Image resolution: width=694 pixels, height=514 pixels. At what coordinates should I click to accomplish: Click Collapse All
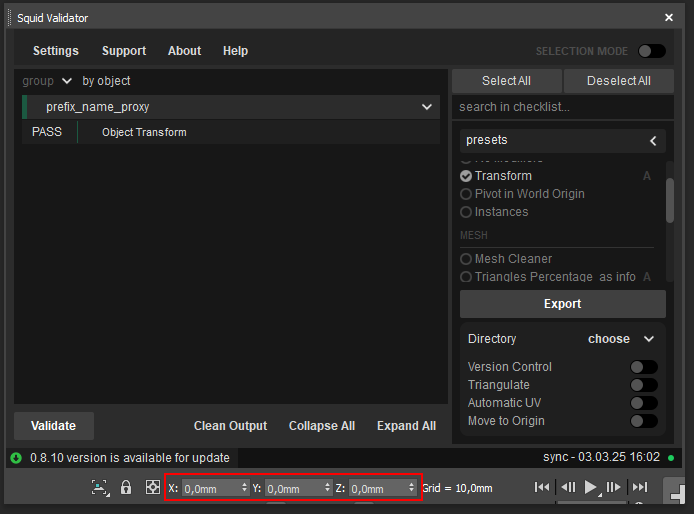click(x=322, y=426)
